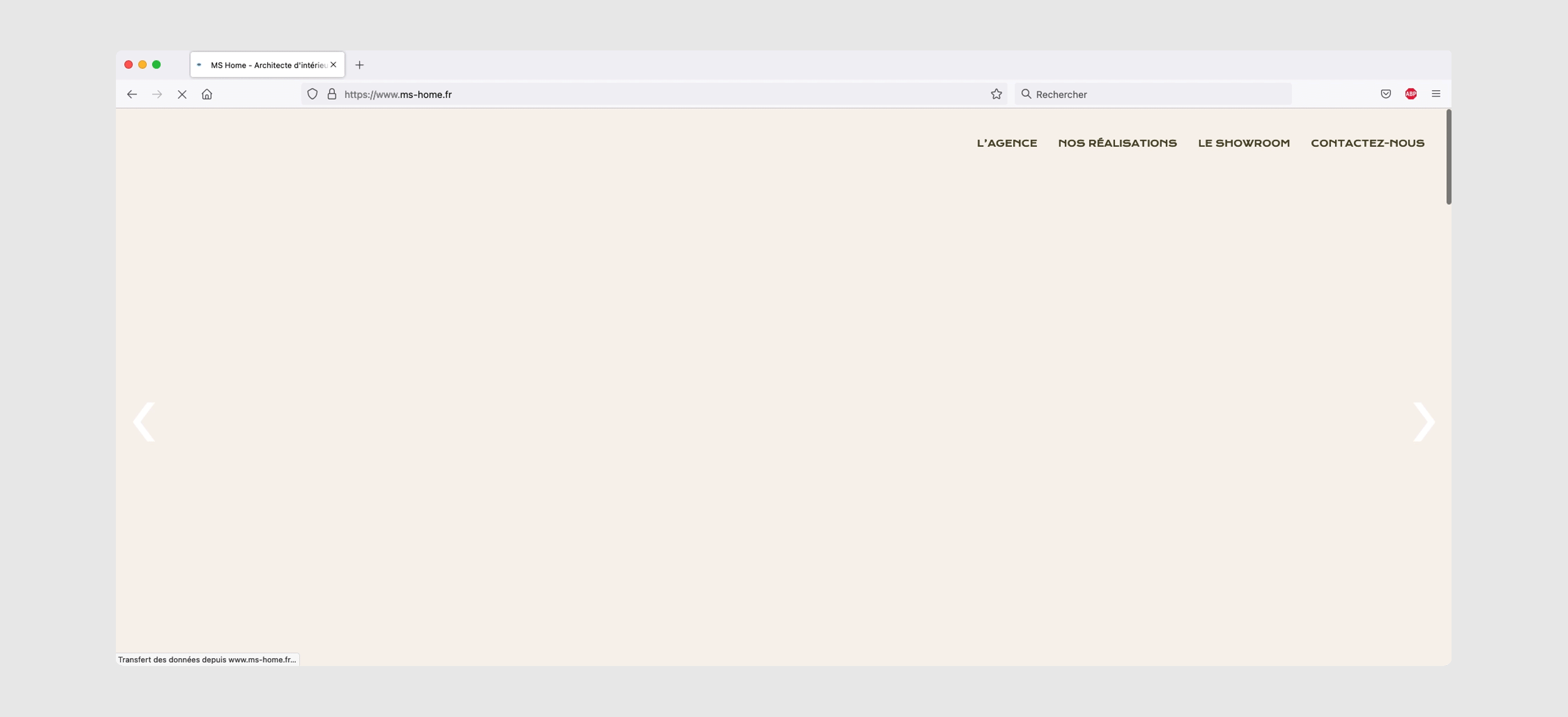Show previous slide with left chevron
Viewport: 1568px width, 717px height.
tap(144, 421)
